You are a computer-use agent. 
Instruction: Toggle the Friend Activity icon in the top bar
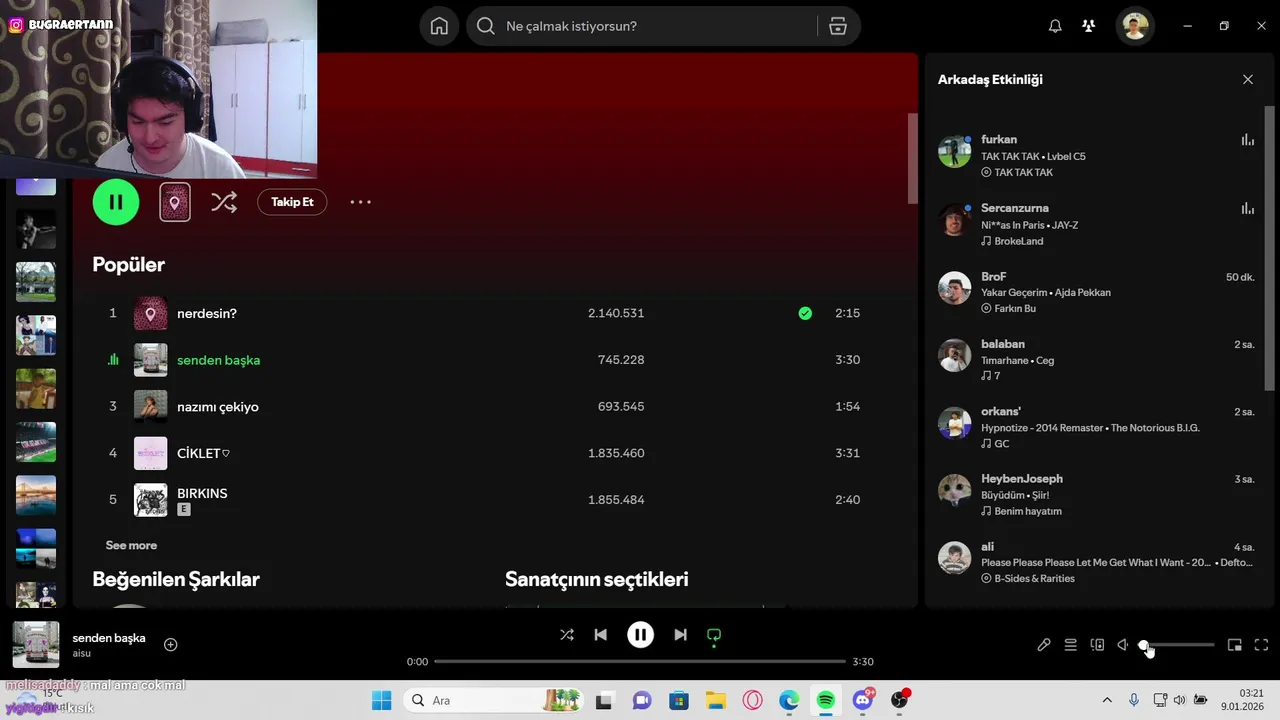point(1089,26)
